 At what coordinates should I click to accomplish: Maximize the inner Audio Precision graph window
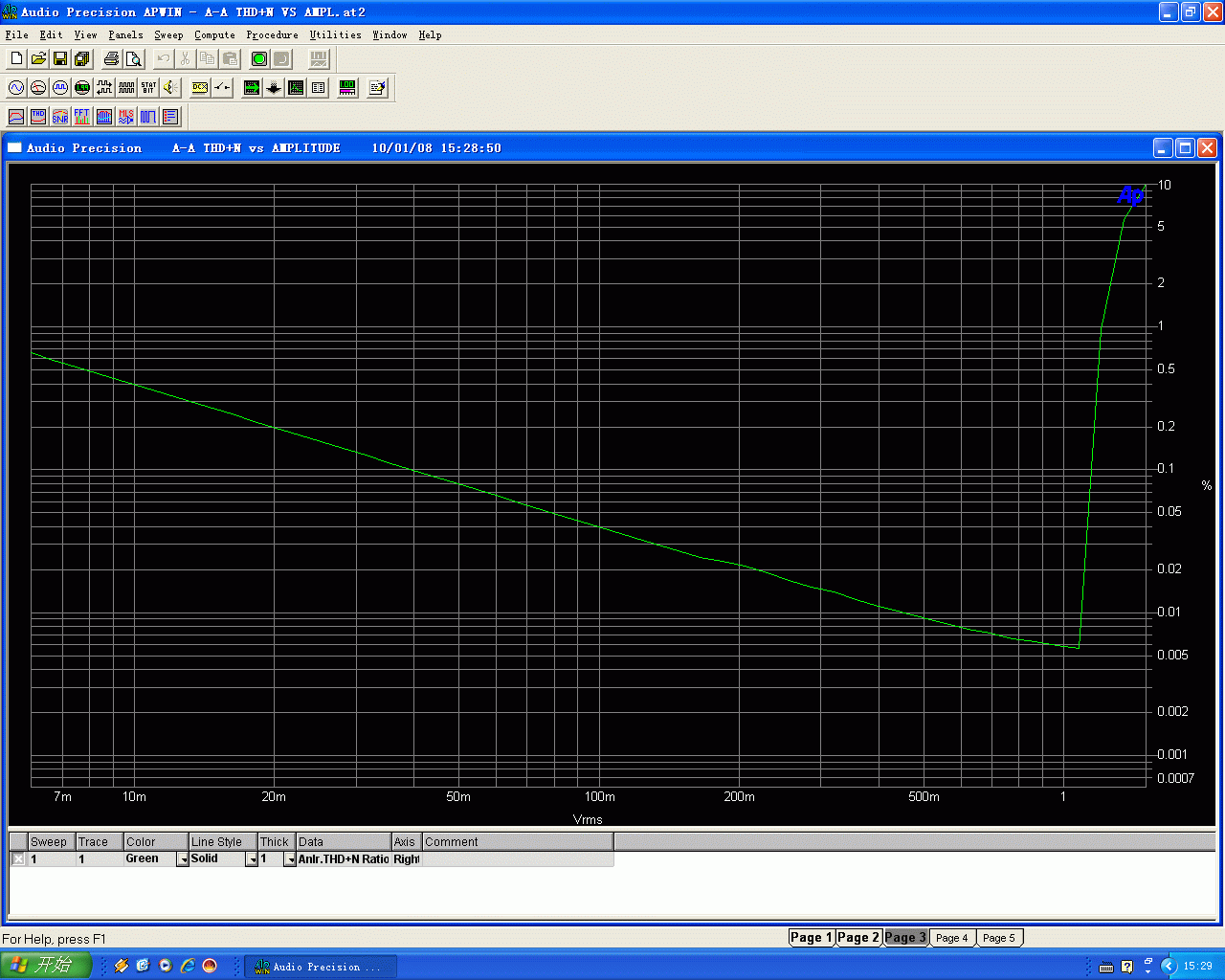point(1185,147)
